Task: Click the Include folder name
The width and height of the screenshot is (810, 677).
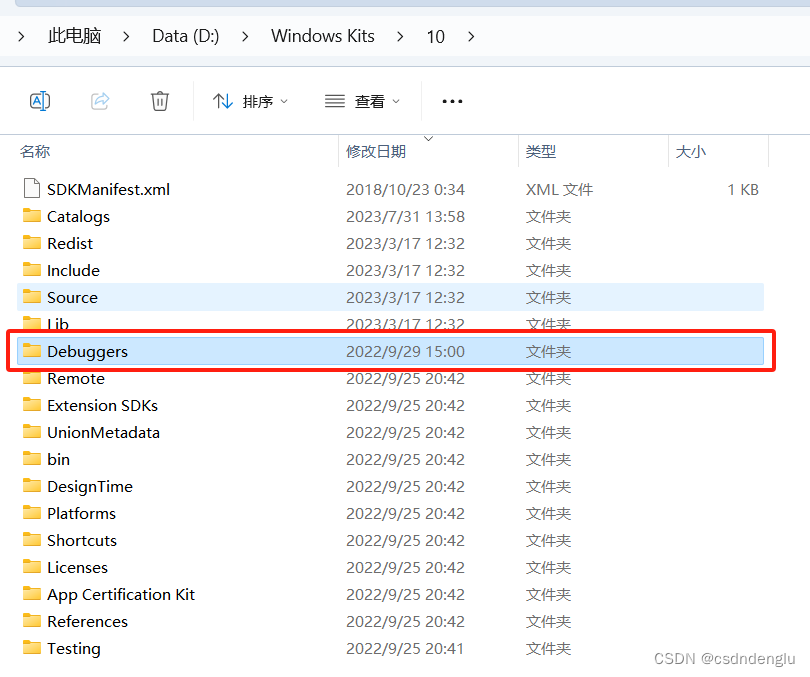Action: (73, 270)
